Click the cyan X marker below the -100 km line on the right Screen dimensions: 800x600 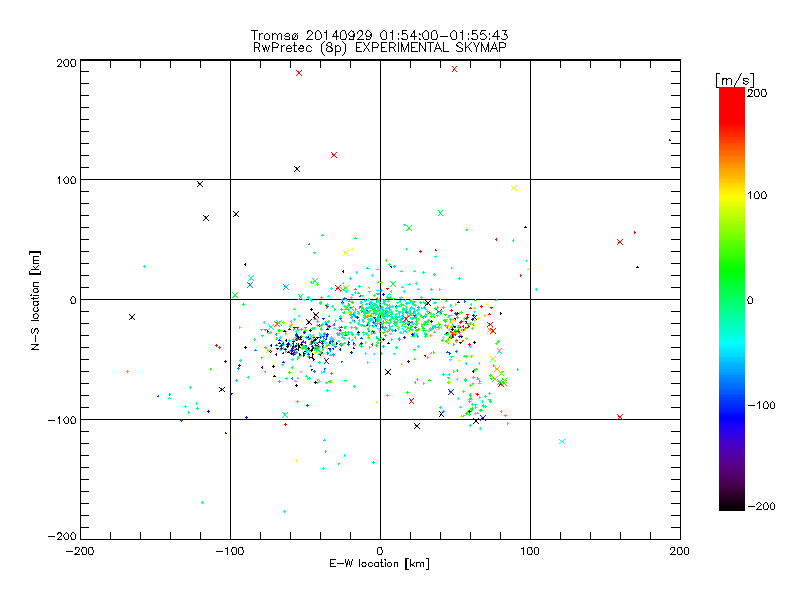[x=562, y=441]
